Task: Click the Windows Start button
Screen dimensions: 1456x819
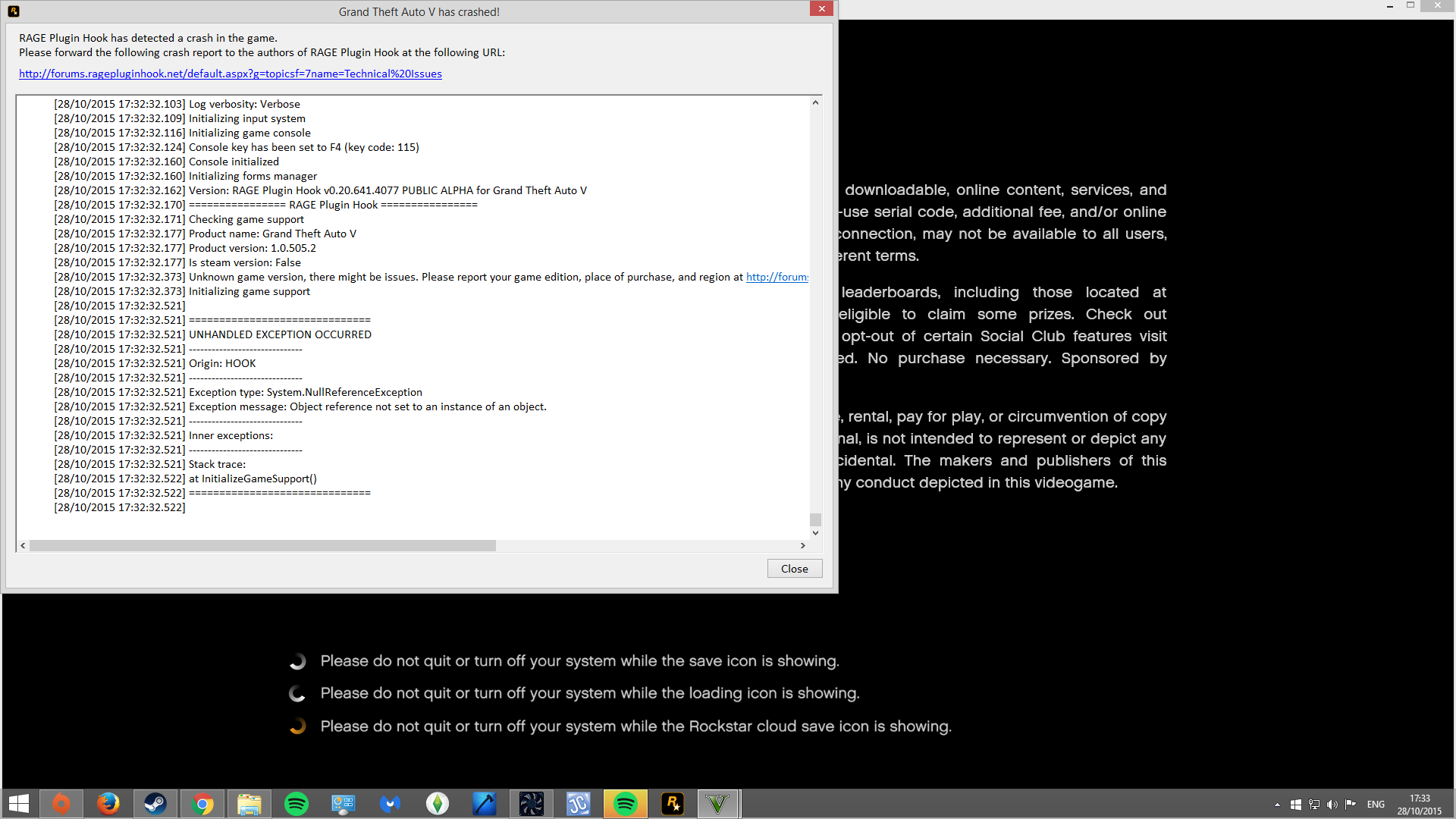Action: [19, 804]
